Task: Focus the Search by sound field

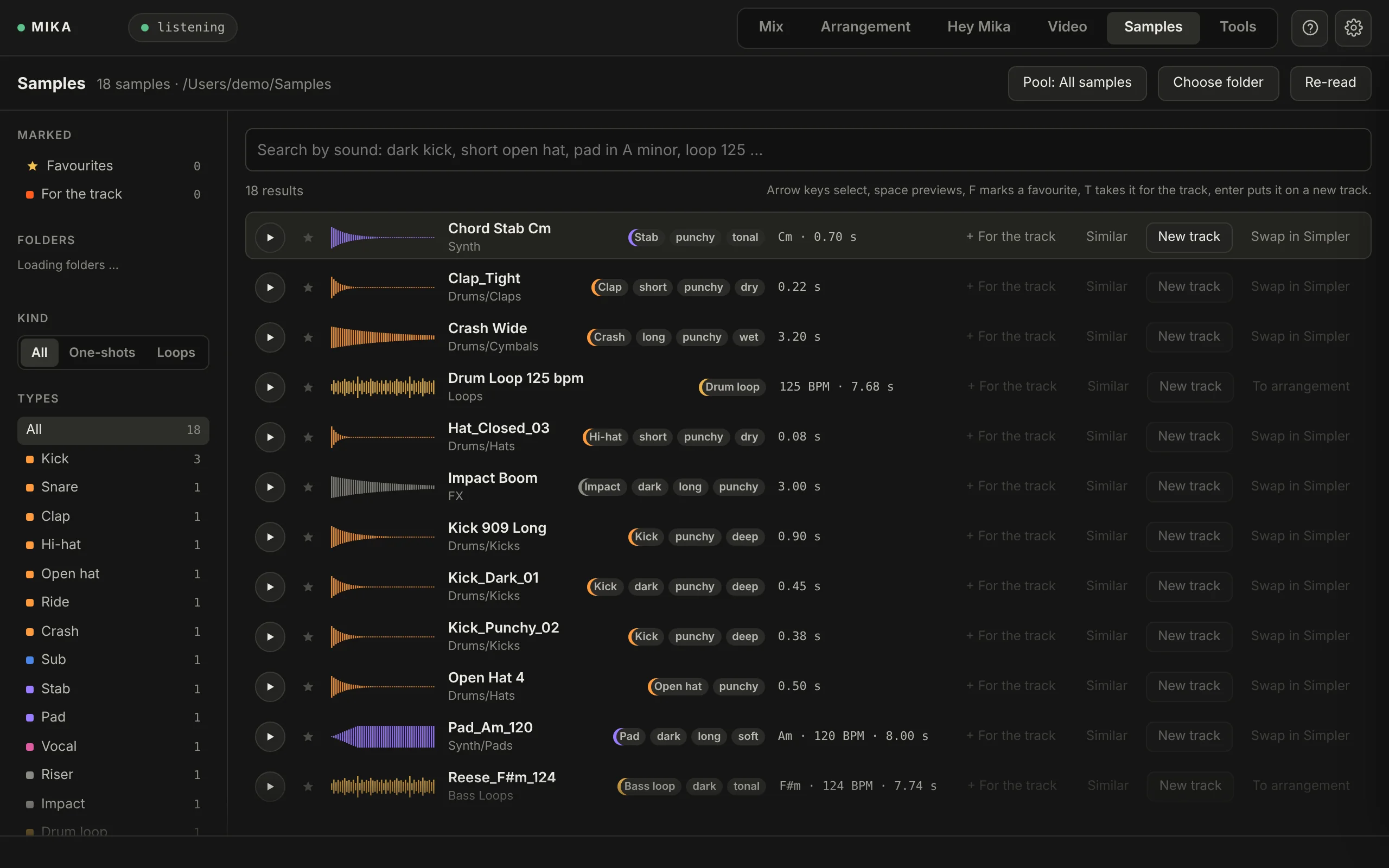Action: click(x=807, y=150)
